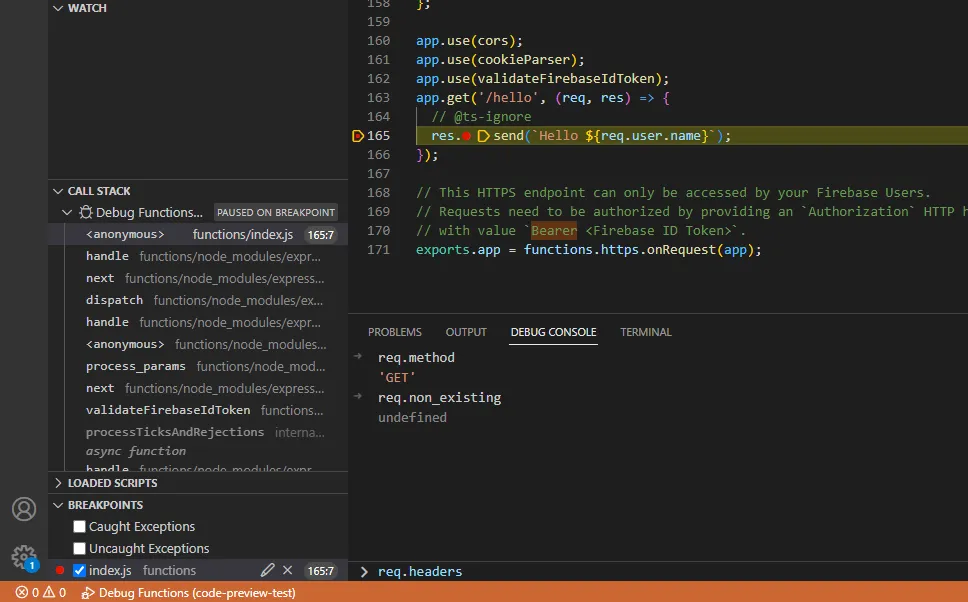Collapse the Debug Functions session in call stack
Screen dimensions: 968x602
(67, 213)
